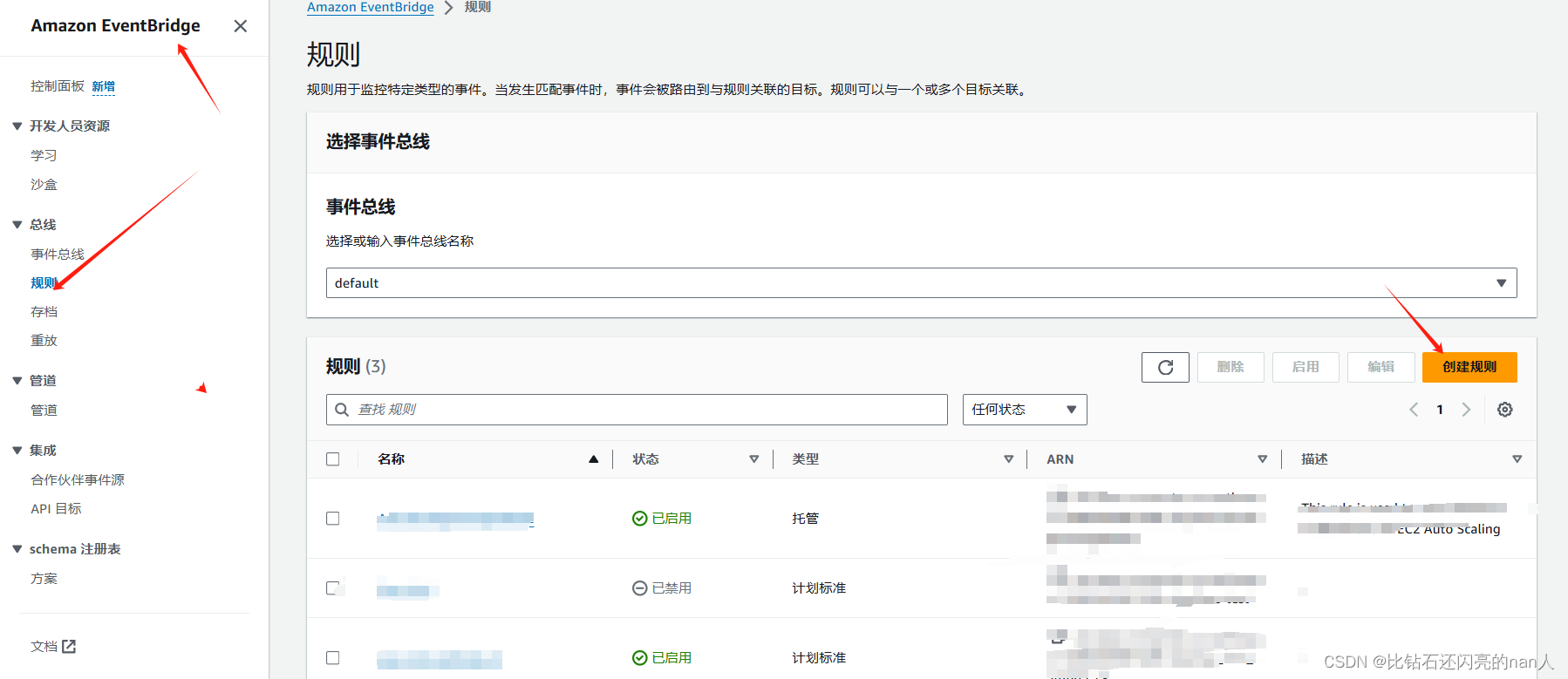Click the 名称 column header
This screenshot has width=1568, height=679.
click(x=392, y=459)
